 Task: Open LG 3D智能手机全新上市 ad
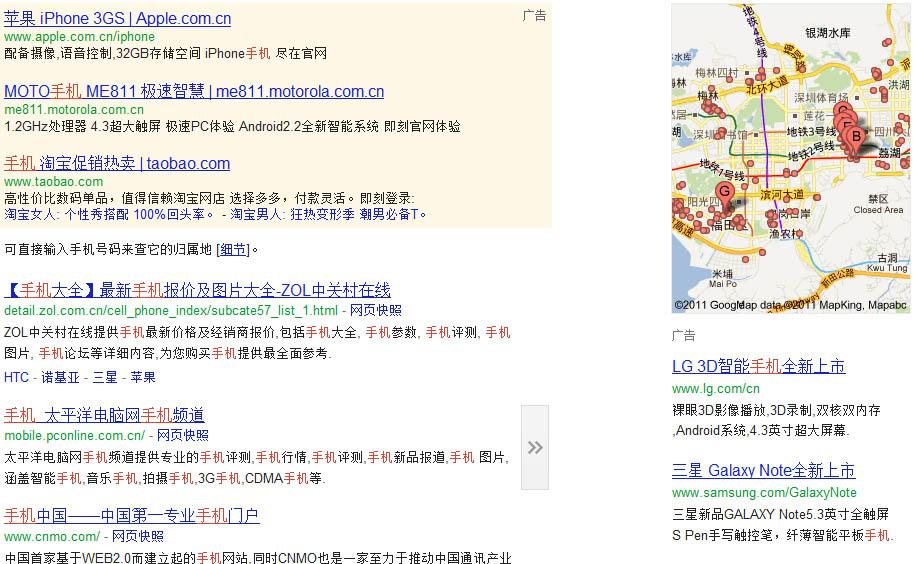coord(759,366)
